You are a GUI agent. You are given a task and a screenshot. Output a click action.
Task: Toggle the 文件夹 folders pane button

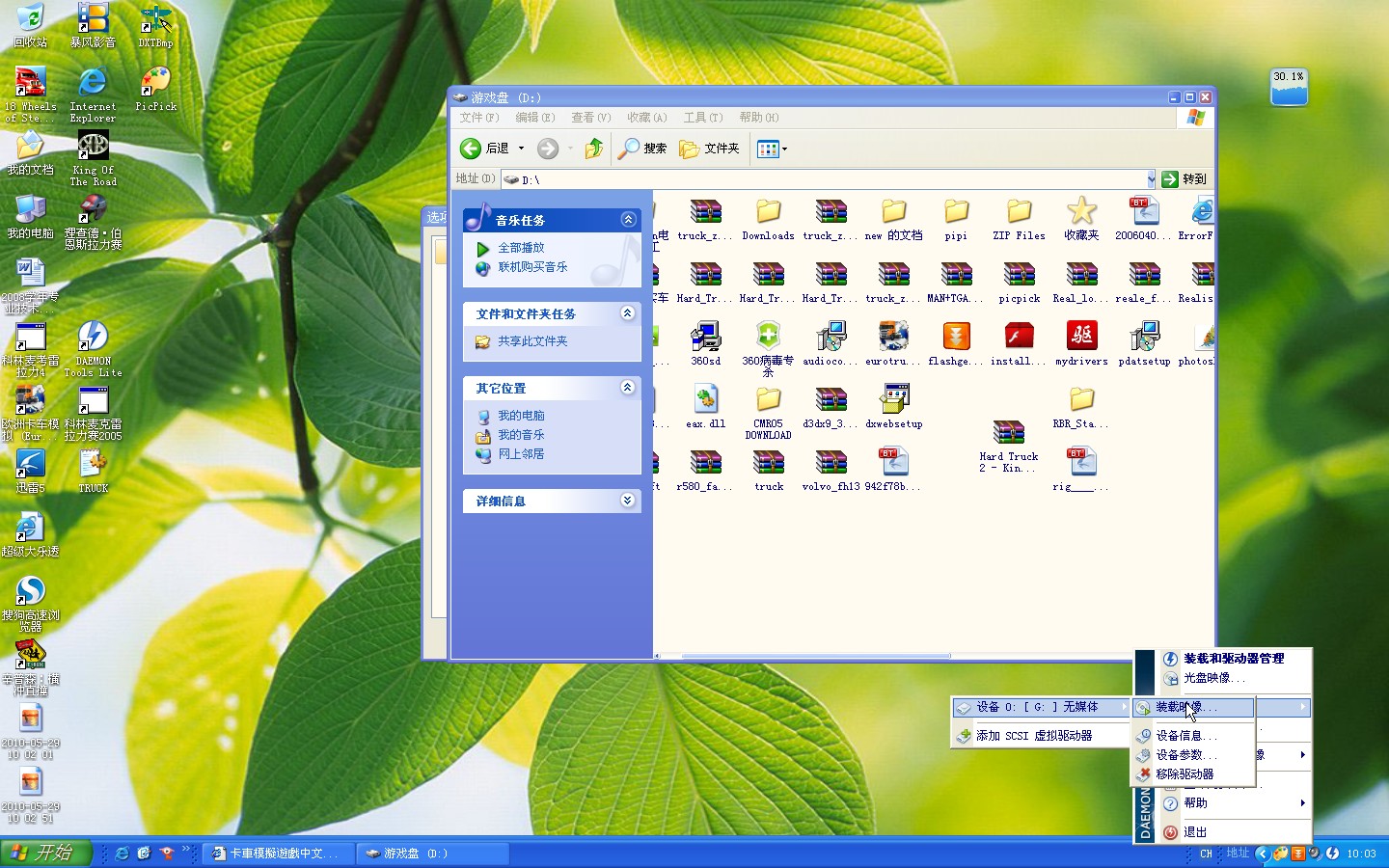(709, 149)
